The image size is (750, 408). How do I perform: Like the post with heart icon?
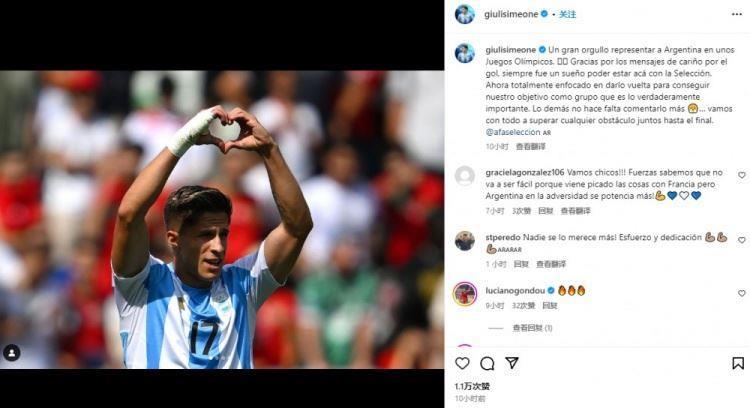pyautogui.click(x=462, y=364)
